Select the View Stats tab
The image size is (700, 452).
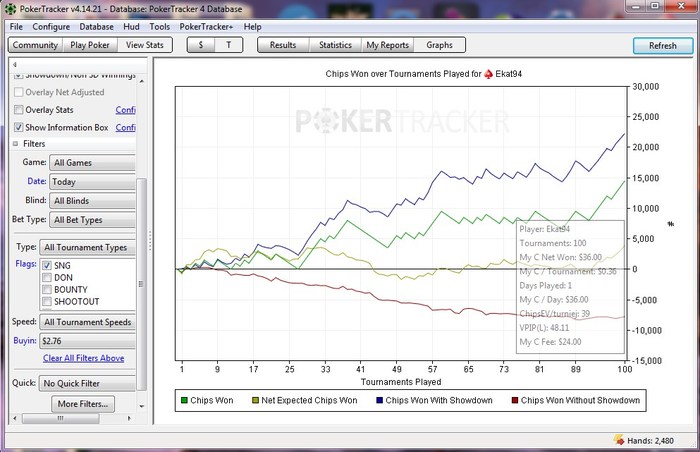145,45
